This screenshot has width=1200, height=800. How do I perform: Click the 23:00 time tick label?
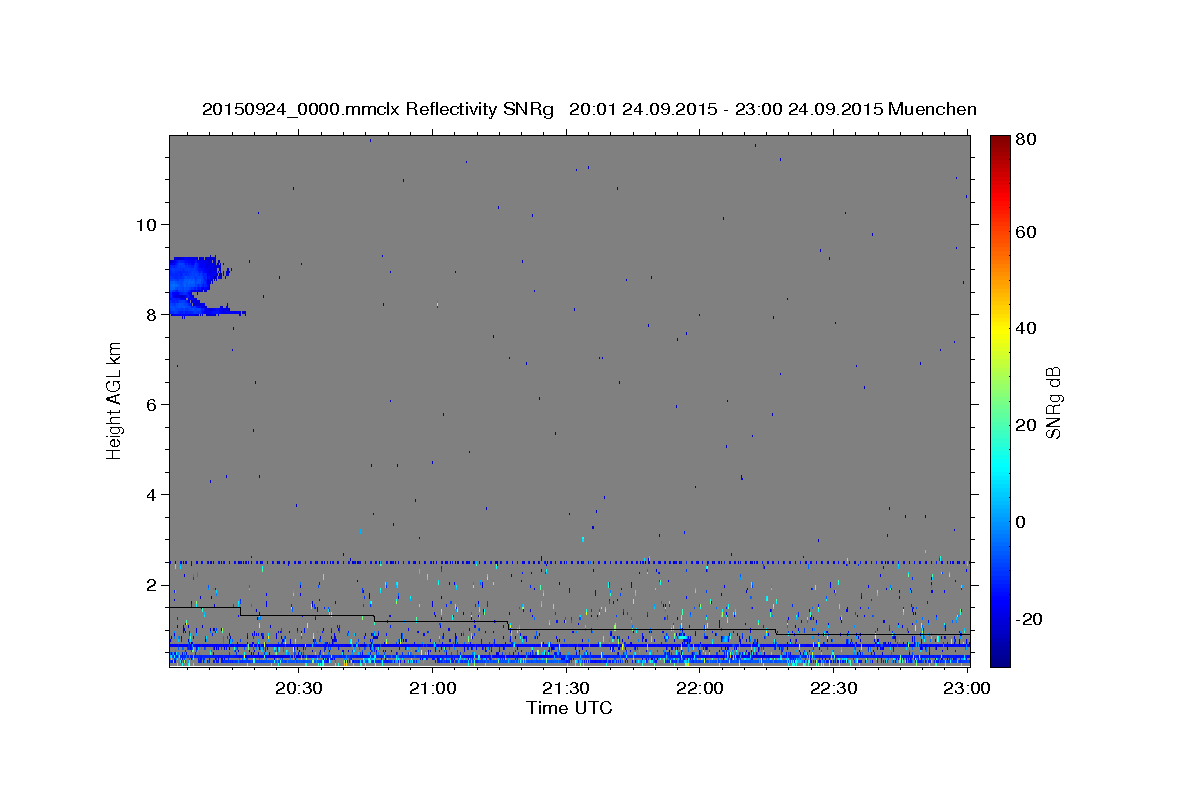click(967, 688)
